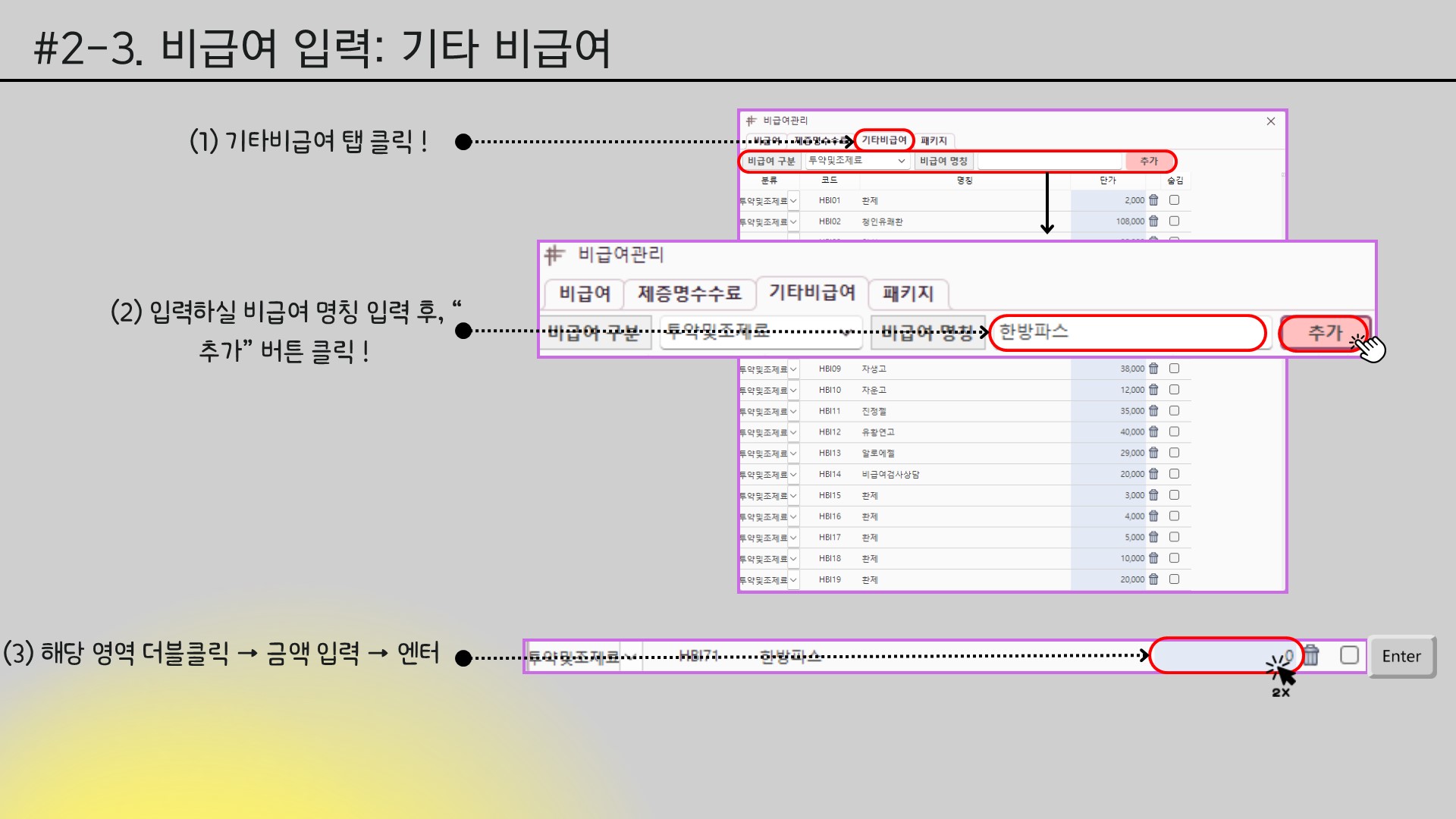
Task: Tick hide checkbox for 자운고 row
Action: [x=1174, y=390]
